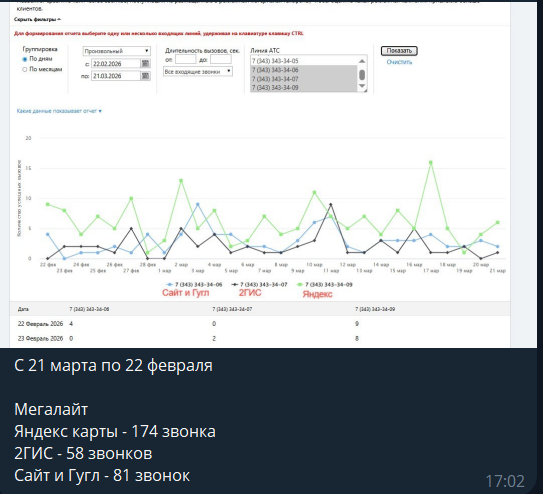Click the Очистить link
Viewport: 543px width, 494px height.
pos(399,62)
